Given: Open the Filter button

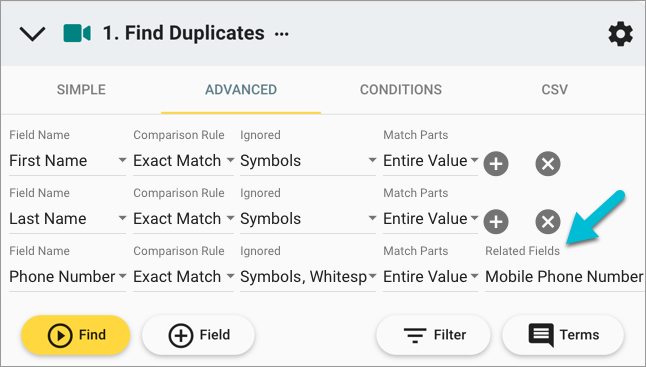Looking at the screenshot, I should 433,335.
